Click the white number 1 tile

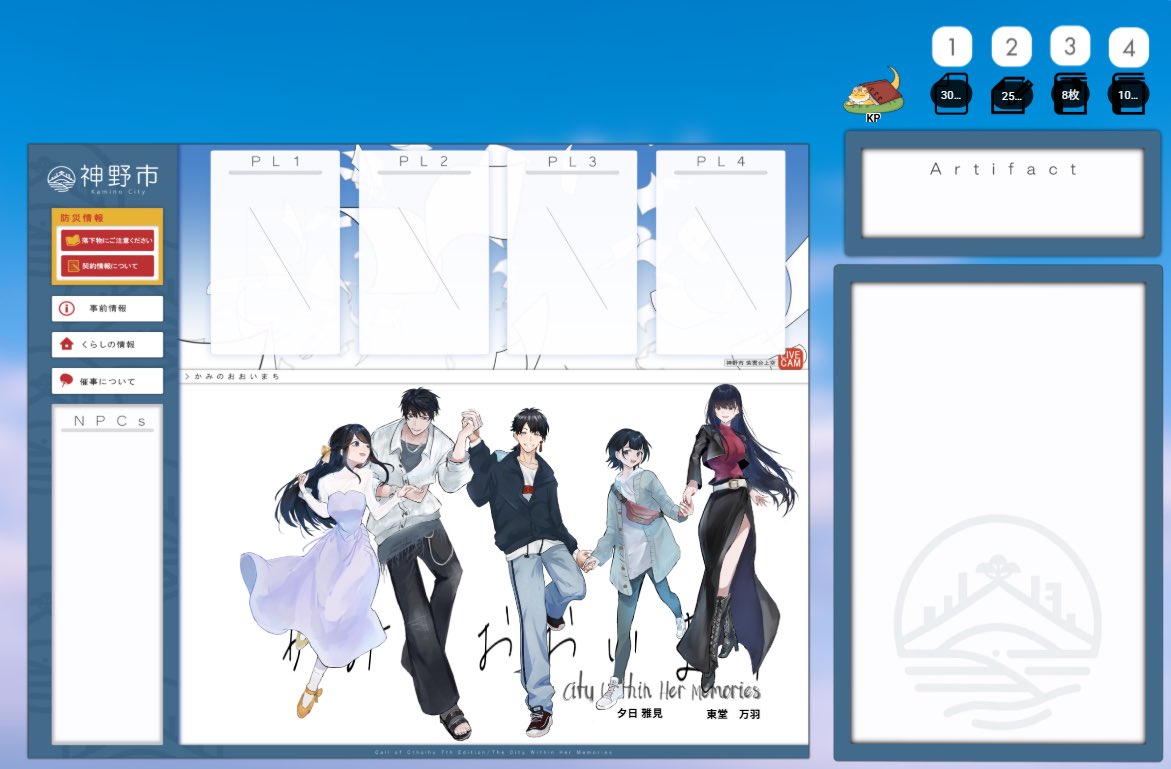(x=952, y=47)
